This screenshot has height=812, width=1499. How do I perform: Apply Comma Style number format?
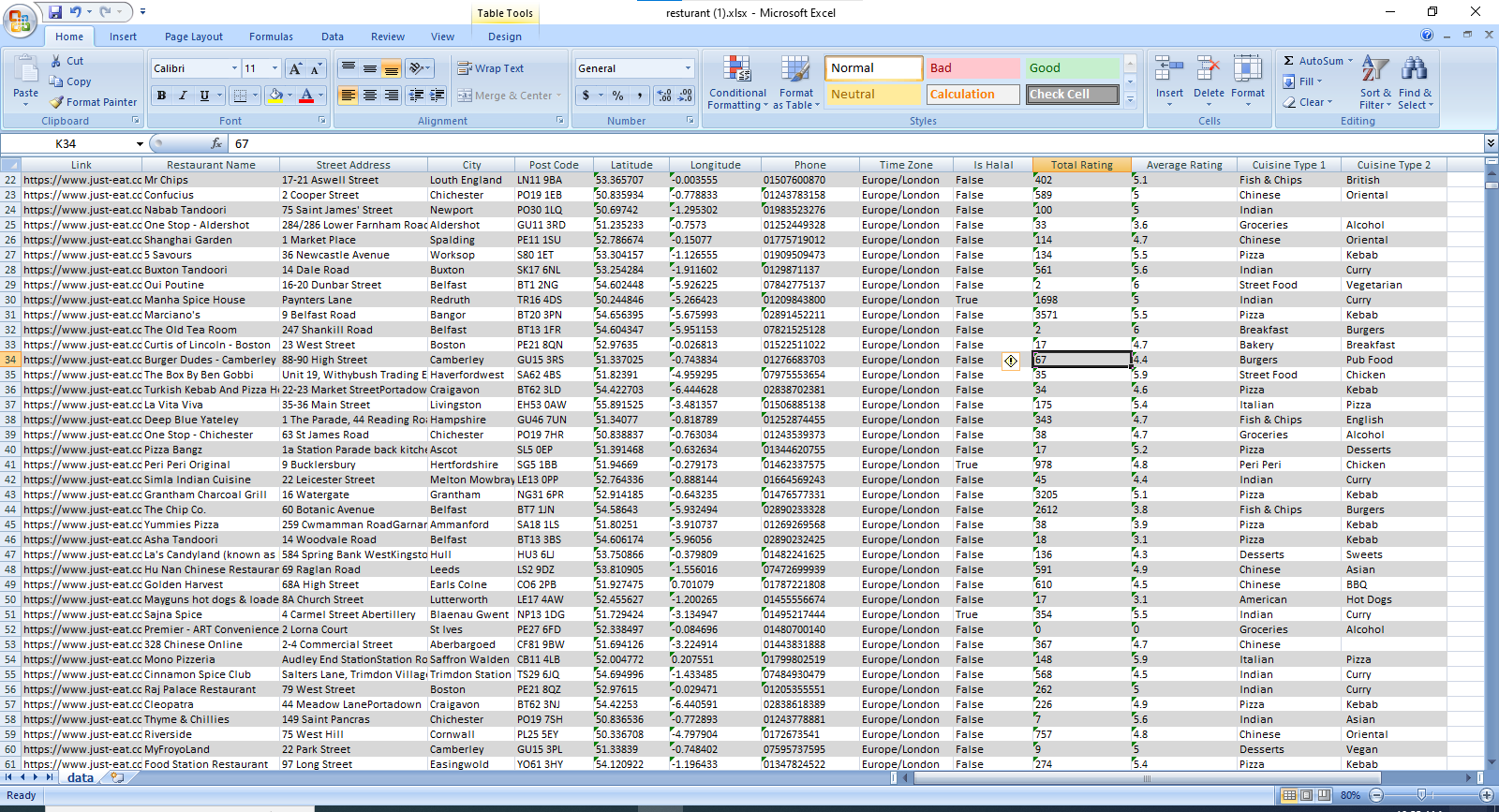point(640,96)
